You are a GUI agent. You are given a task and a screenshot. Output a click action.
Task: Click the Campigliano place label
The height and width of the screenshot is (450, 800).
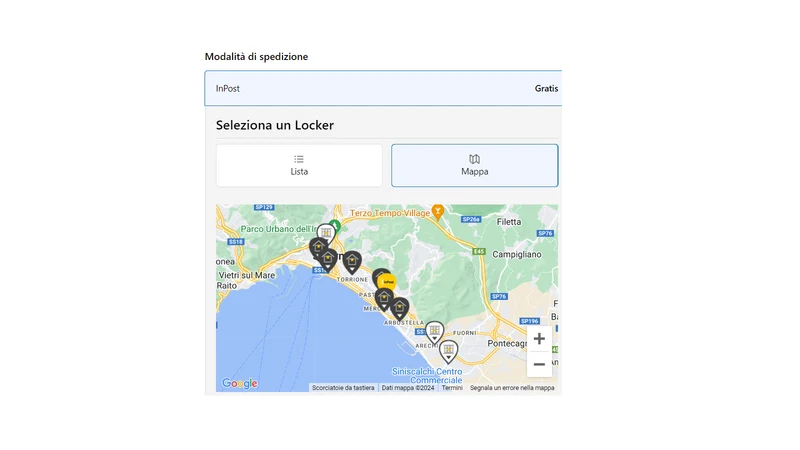[x=517, y=254]
